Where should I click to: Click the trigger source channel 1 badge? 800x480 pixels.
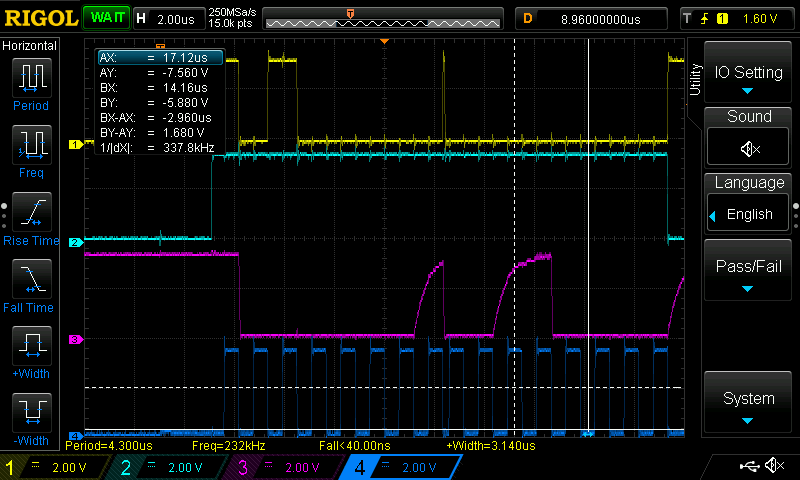coord(722,19)
